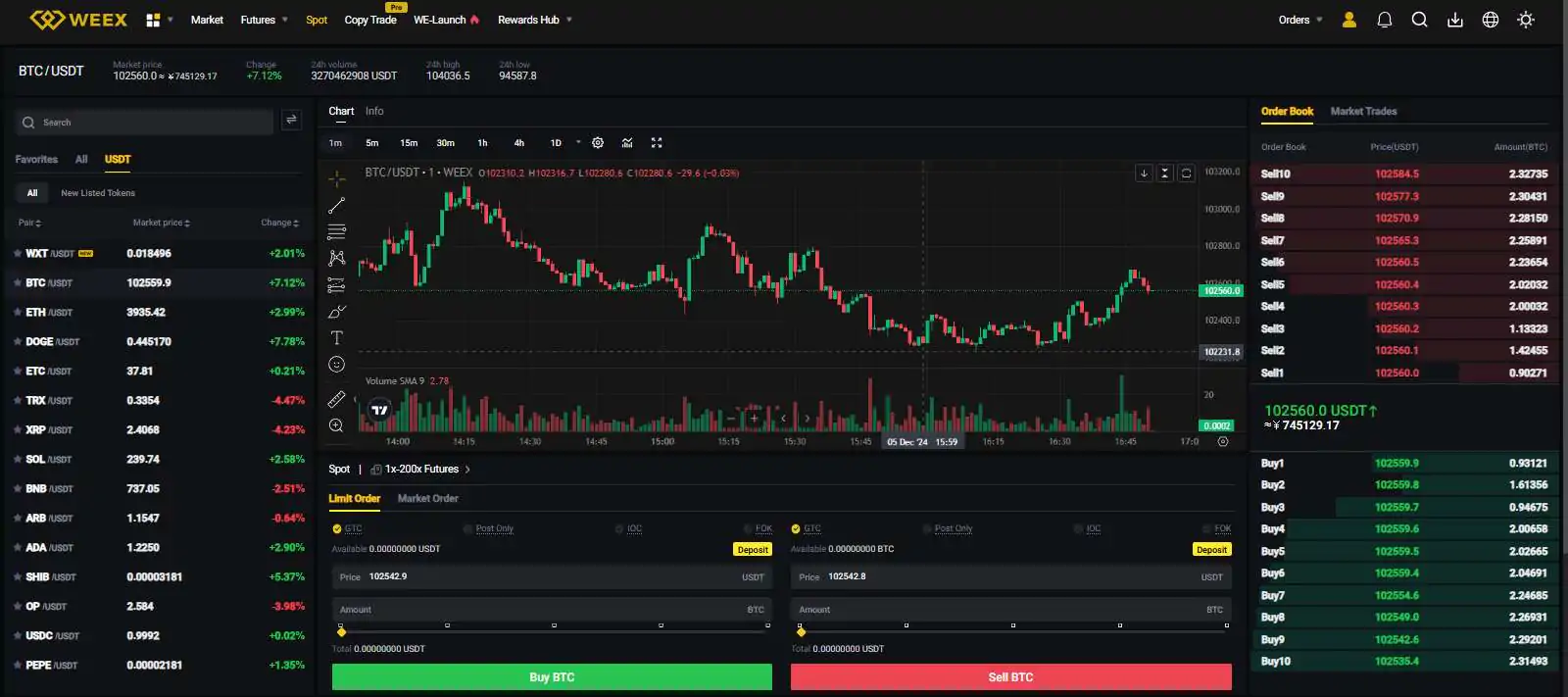This screenshot has width=1568, height=697.
Task: Select the ruler measure tool
Action: coord(336,399)
